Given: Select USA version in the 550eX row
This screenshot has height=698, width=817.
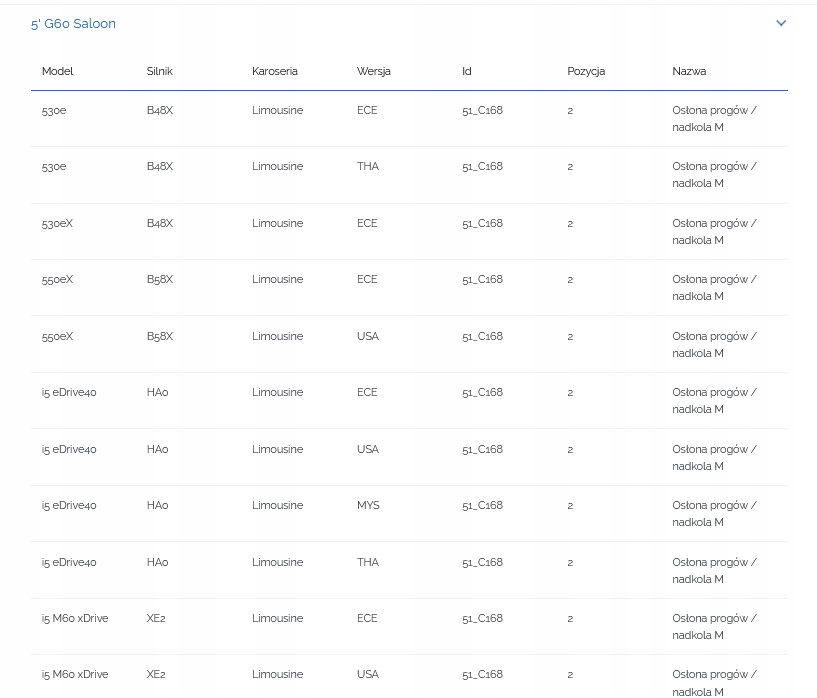Looking at the screenshot, I should tap(368, 336).
